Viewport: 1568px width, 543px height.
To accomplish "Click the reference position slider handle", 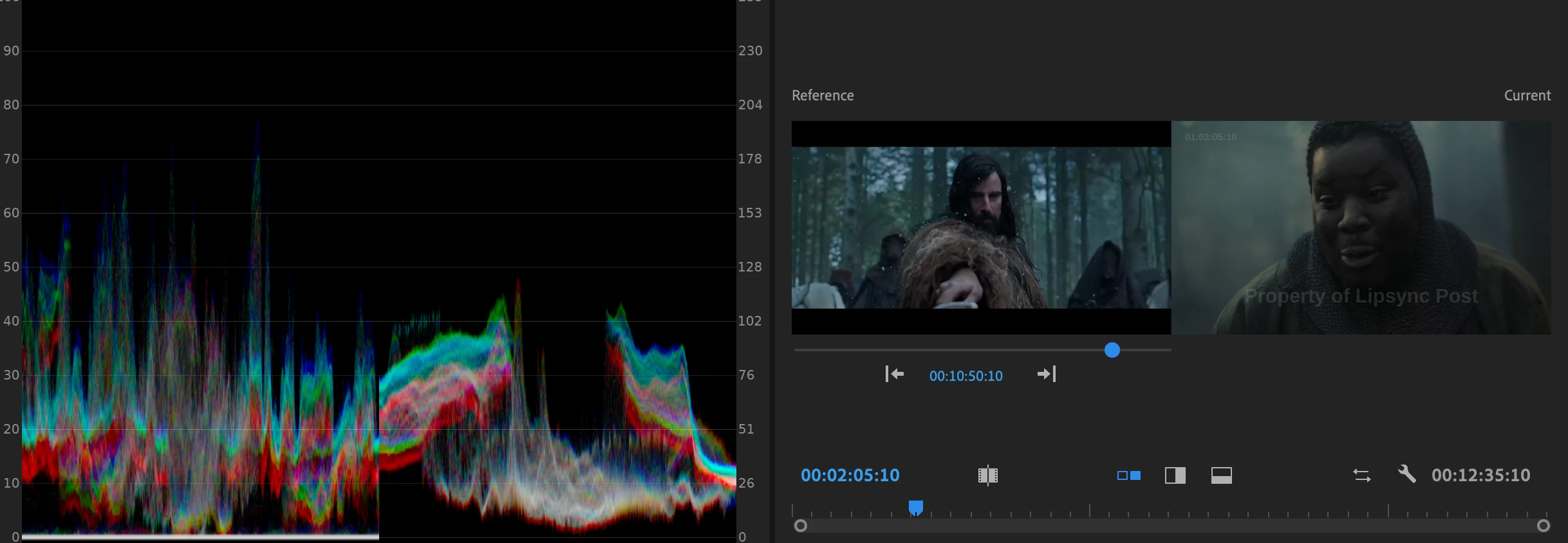I will click(x=1112, y=350).
